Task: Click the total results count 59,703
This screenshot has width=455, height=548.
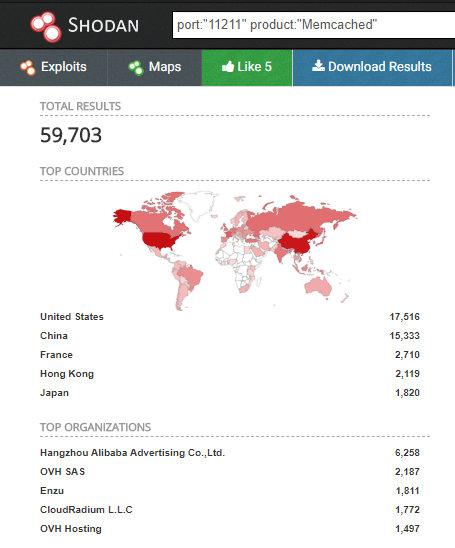Action: [71, 135]
